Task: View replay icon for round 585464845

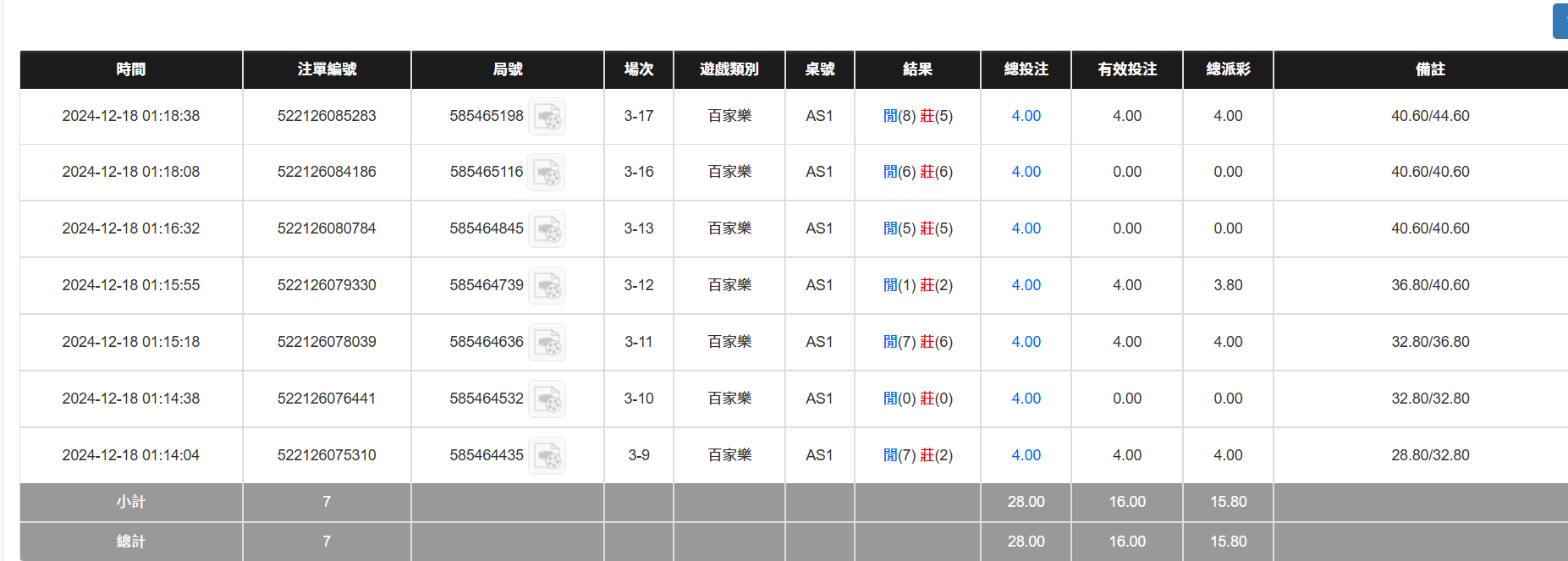Action: [547, 229]
